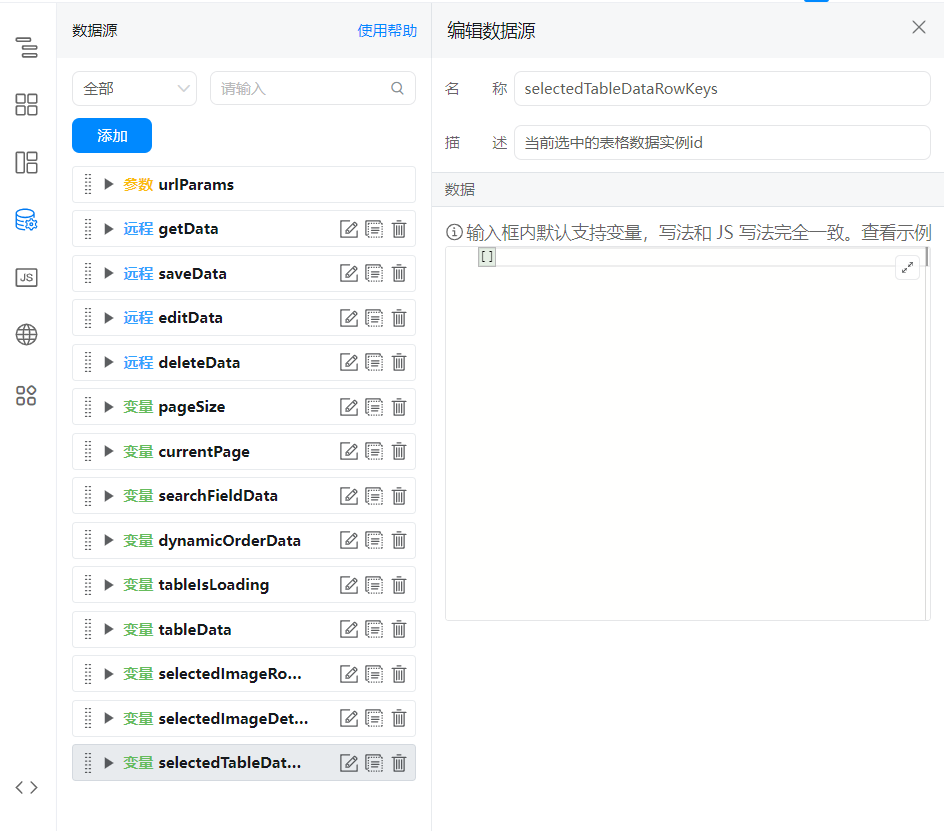
Task: Open the 全部 type filter dropdown
Action: 134,88
